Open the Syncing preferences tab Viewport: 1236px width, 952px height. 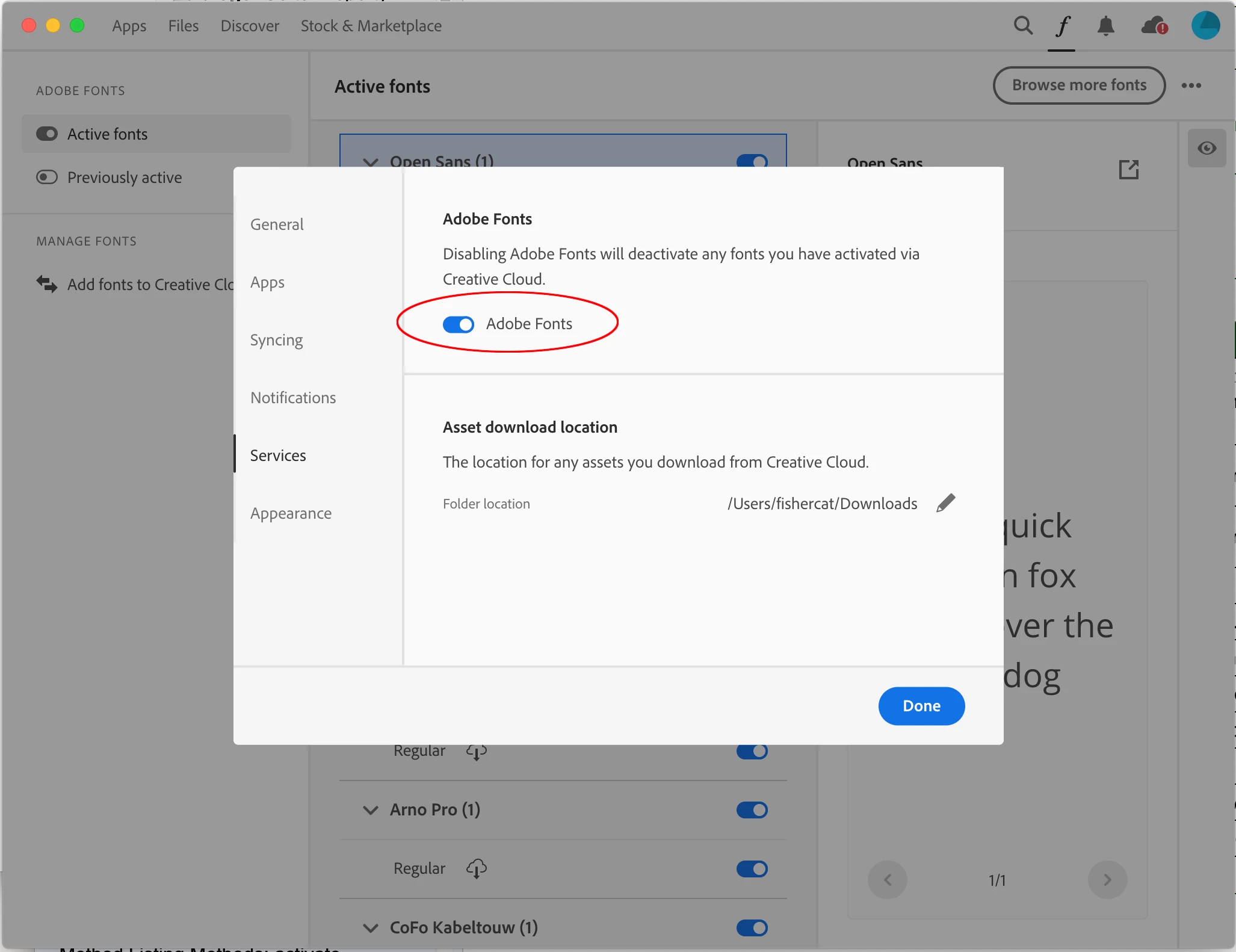[276, 340]
